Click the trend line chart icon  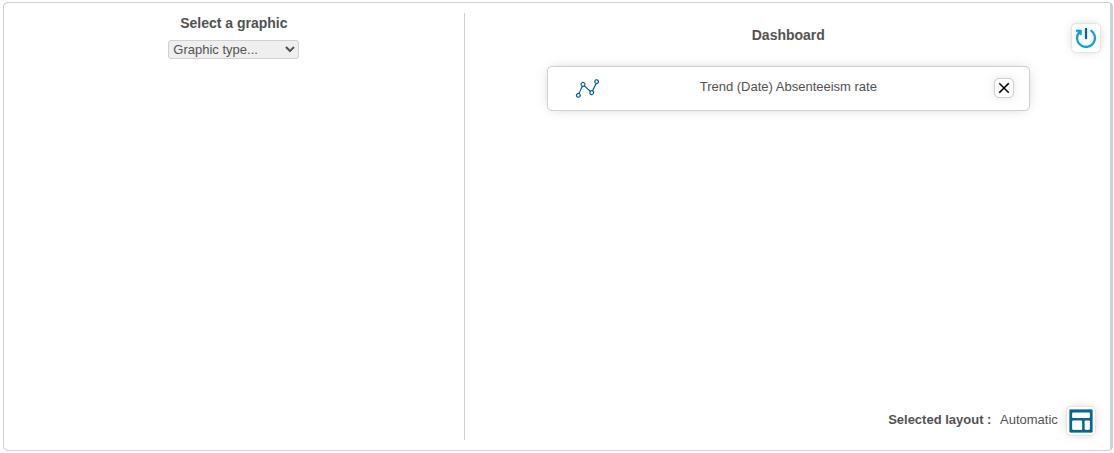(x=587, y=88)
